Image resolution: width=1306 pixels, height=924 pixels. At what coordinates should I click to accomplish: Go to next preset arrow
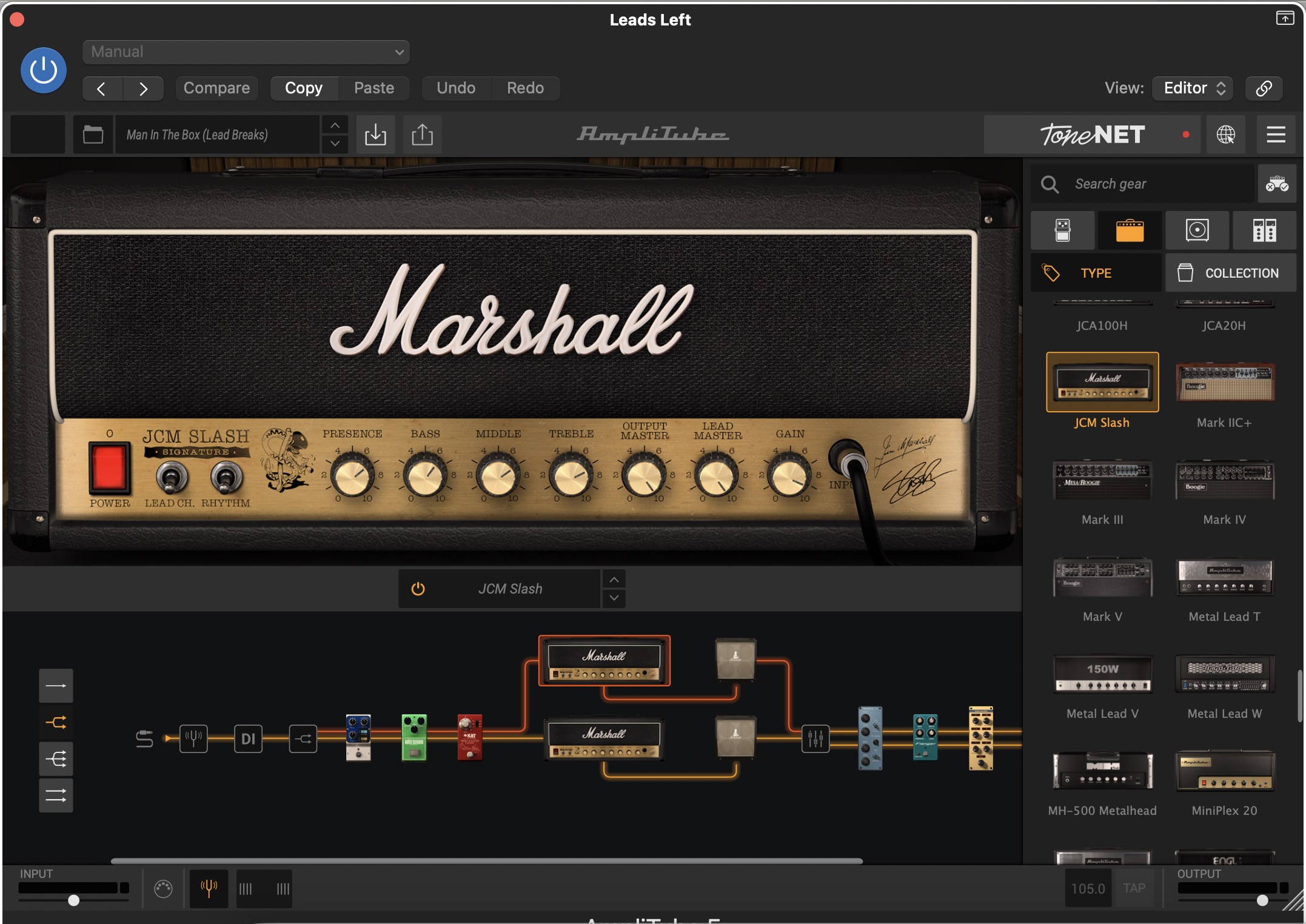tap(143, 89)
